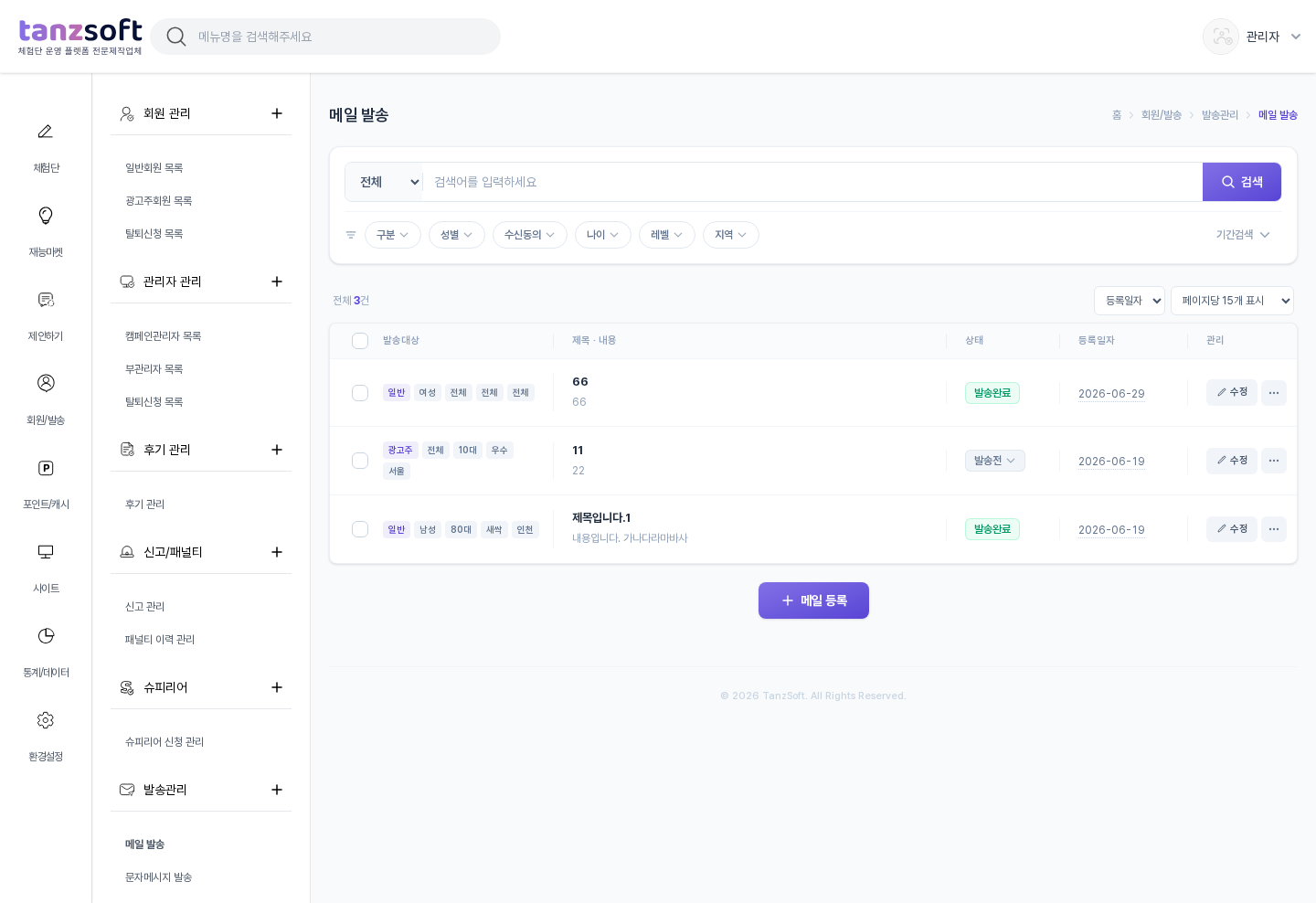The height and width of the screenshot is (903, 1316).
Task: Select the 메일 발송 sidebar menu item
Action: point(145,845)
